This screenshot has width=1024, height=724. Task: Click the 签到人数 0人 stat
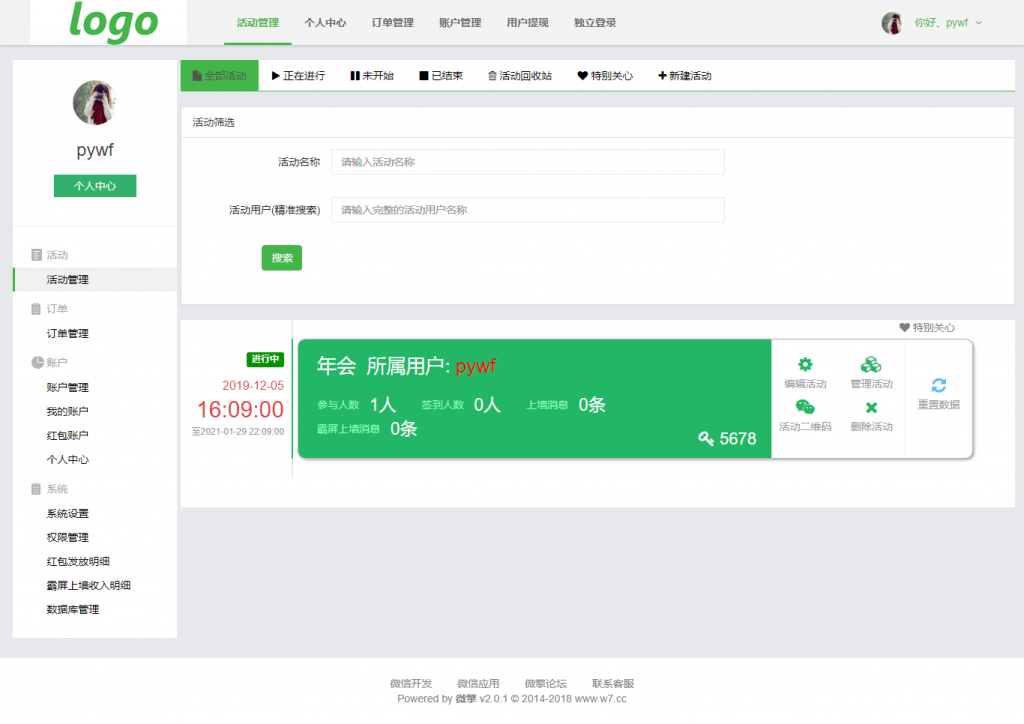coord(461,405)
